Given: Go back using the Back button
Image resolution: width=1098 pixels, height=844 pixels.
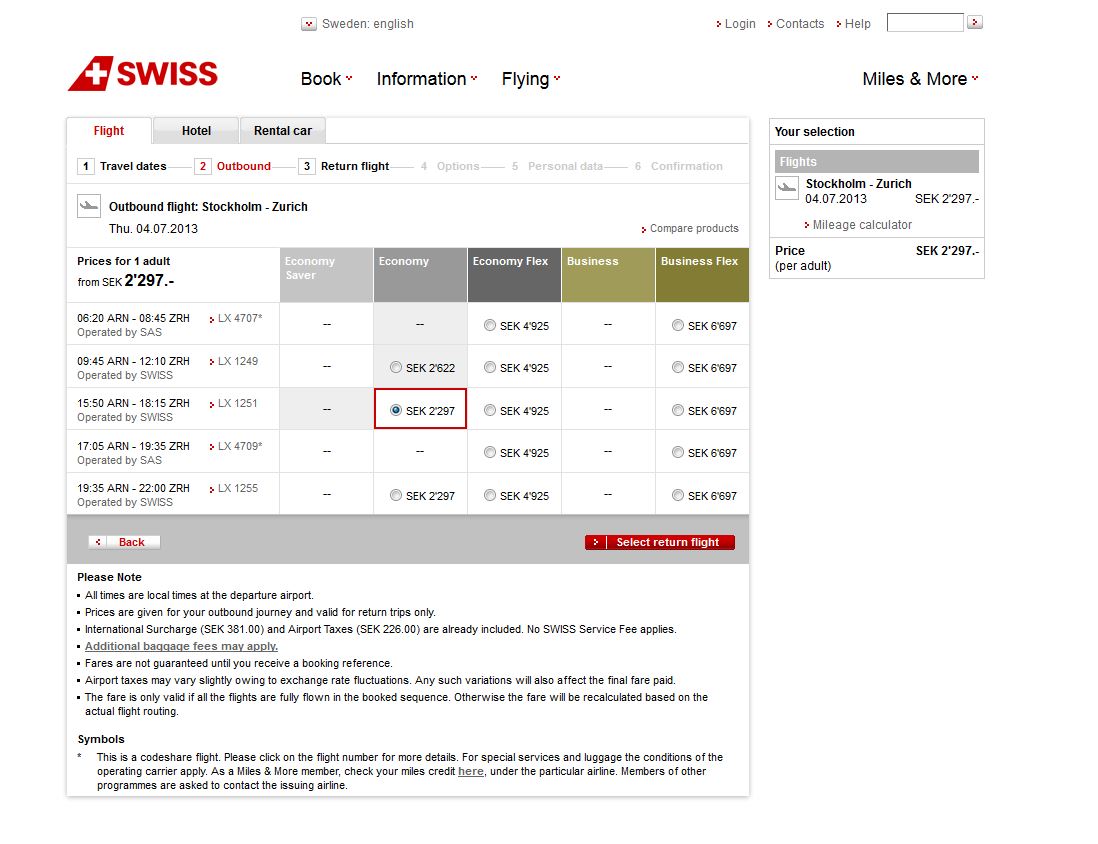Looking at the screenshot, I should pyautogui.click(x=125, y=542).
